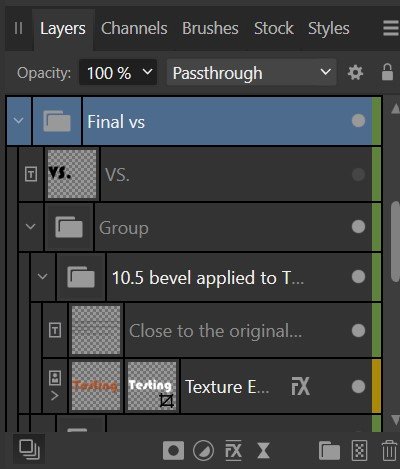Collapse the 10.5 bevel applied group
The height and width of the screenshot is (469, 400).
42,276
